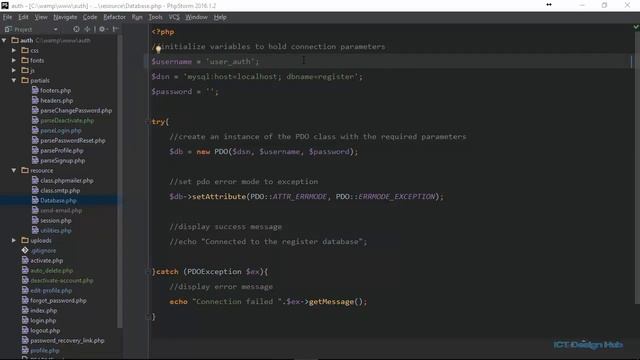The height and width of the screenshot is (360, 640).
Task: Expand the fonts folder
Action: point(14,60)
